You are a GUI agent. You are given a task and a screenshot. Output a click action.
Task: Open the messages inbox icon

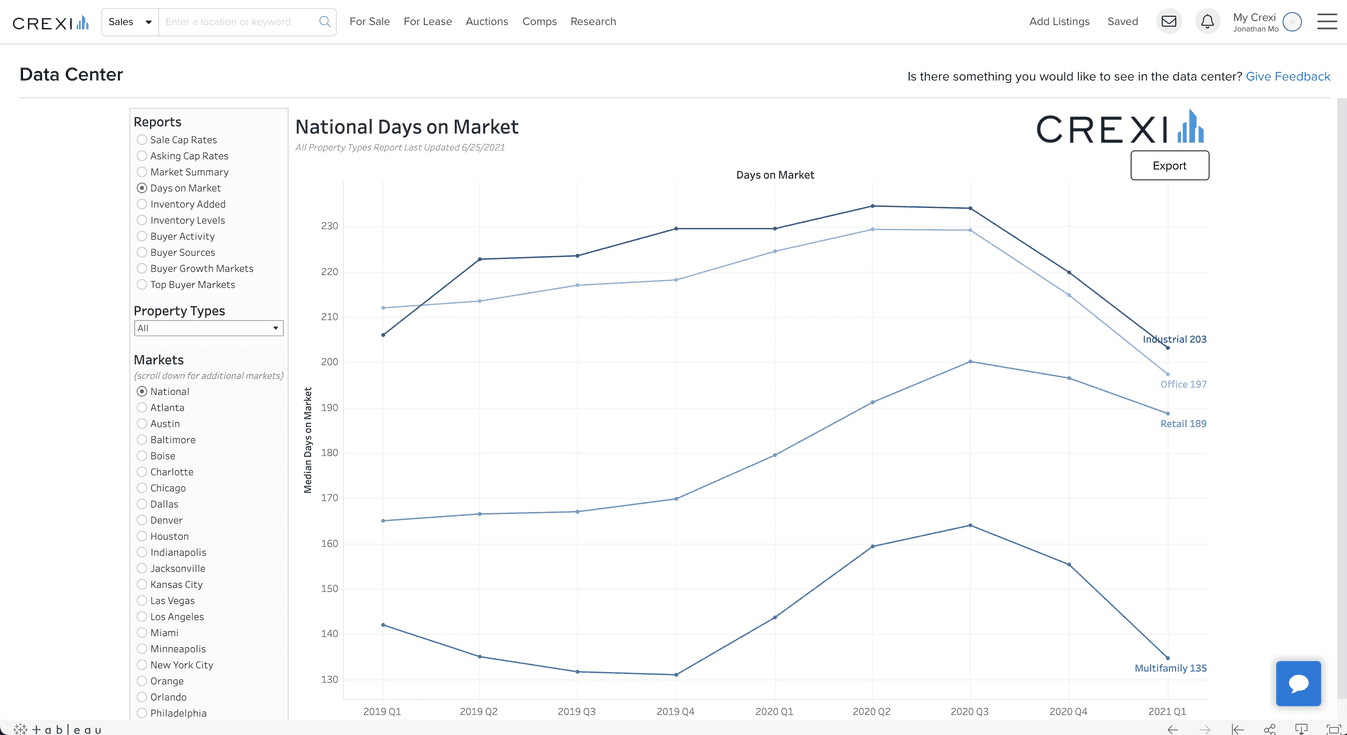pyautogui.click(x=1169, y=20)
